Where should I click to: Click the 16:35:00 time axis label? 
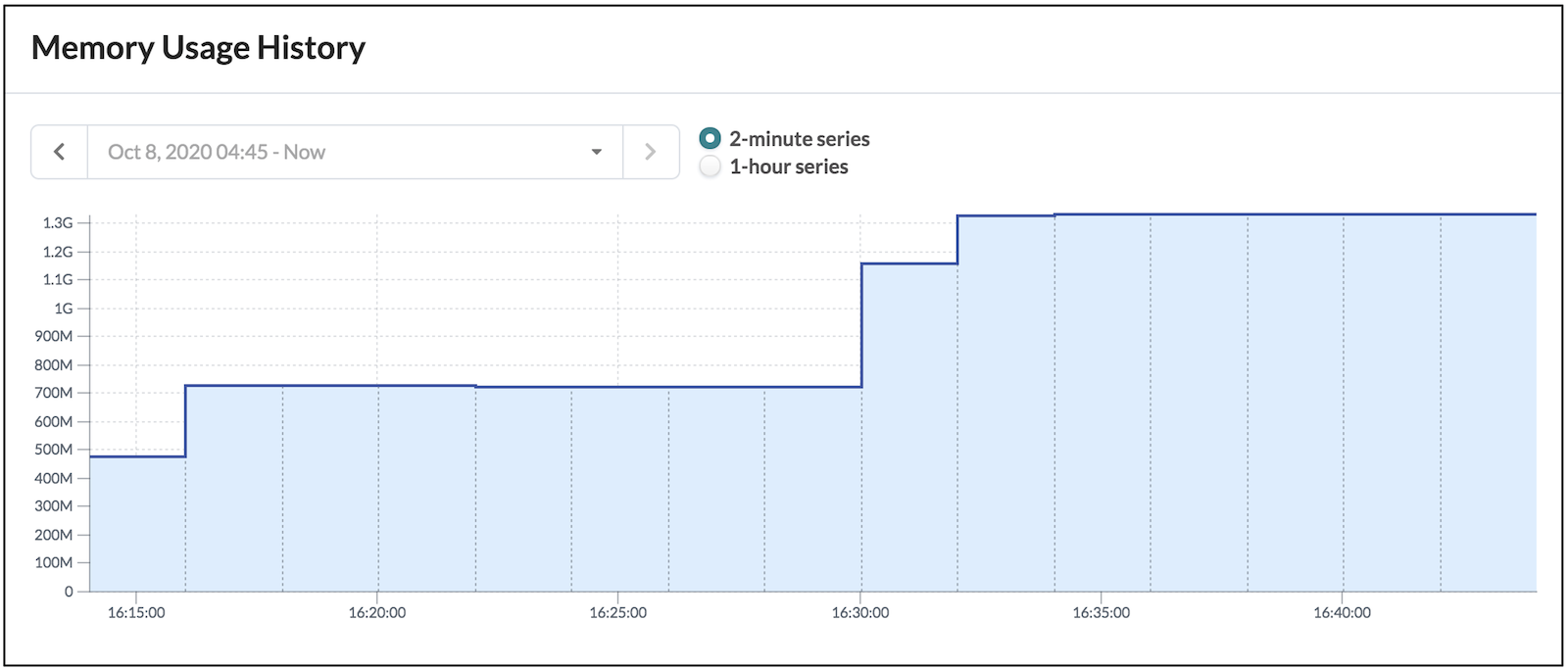click(x=1102, y=612)
